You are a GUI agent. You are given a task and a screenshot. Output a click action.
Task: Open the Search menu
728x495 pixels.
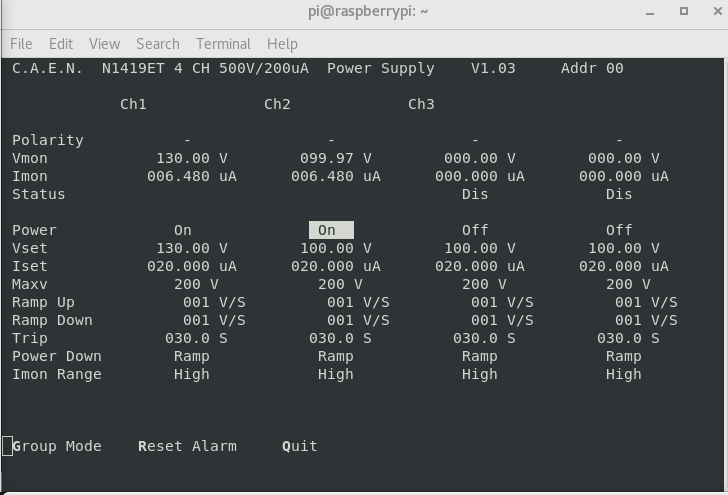click(158, 44)
